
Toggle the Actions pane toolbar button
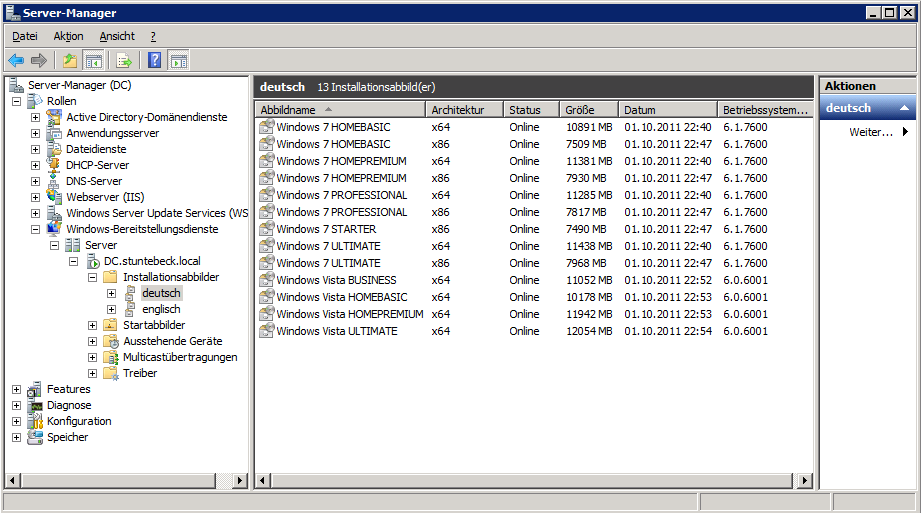tap(179, 60)
